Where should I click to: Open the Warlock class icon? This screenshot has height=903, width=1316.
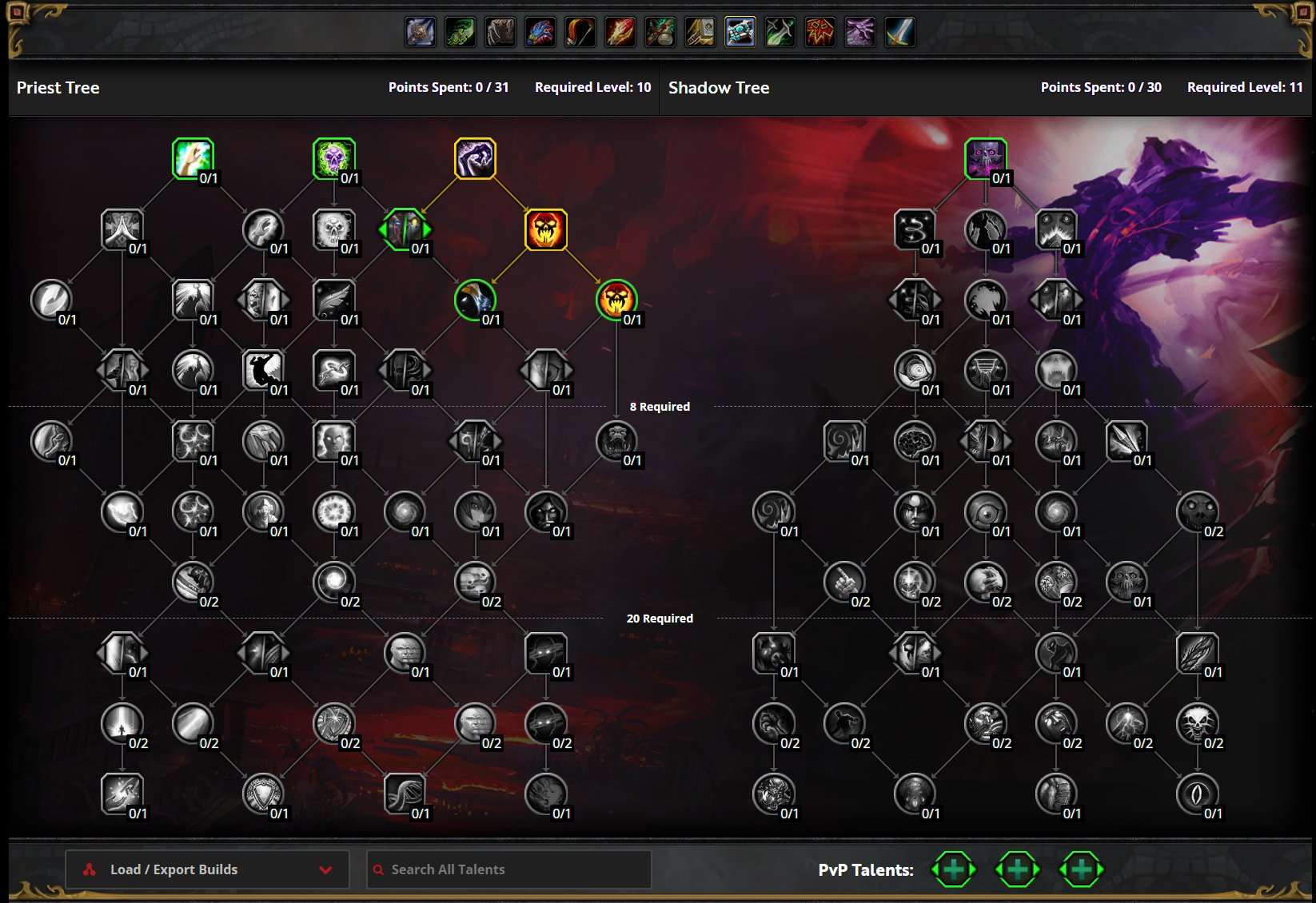pyautogui.click(x=860, y=33)
